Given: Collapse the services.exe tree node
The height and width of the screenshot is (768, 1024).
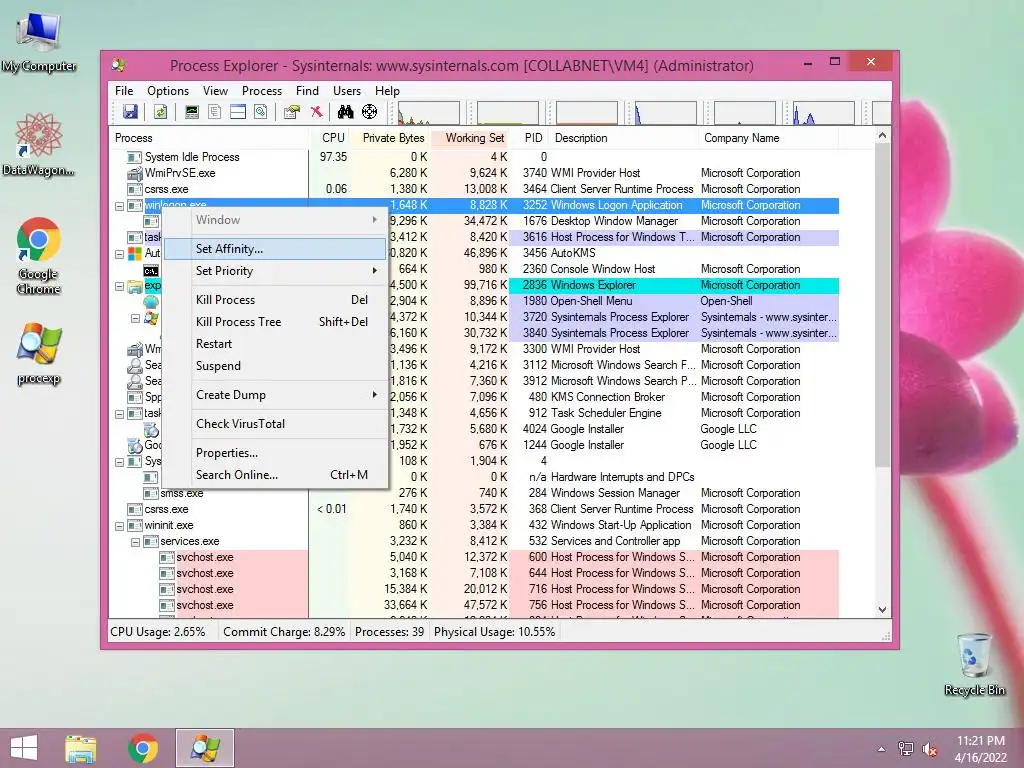Looking at the screenshot, I should pyautogui.click(x=135, y=542).
